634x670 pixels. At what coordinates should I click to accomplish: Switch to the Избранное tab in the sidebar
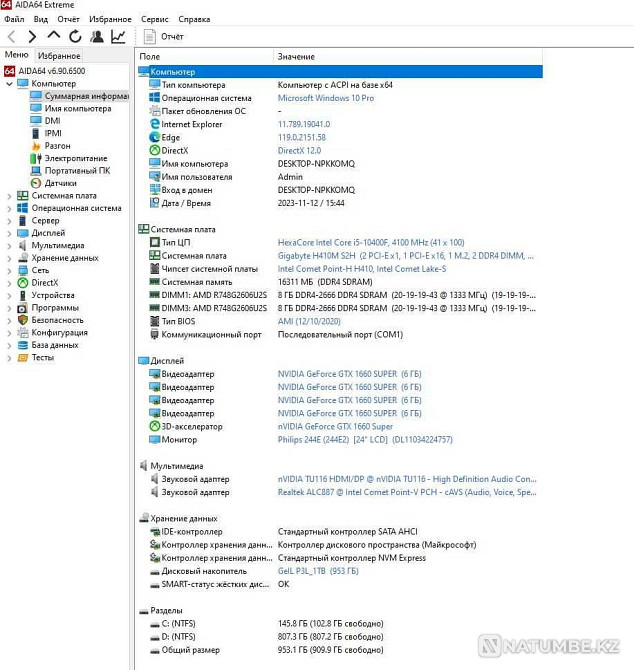coord(59,56)
